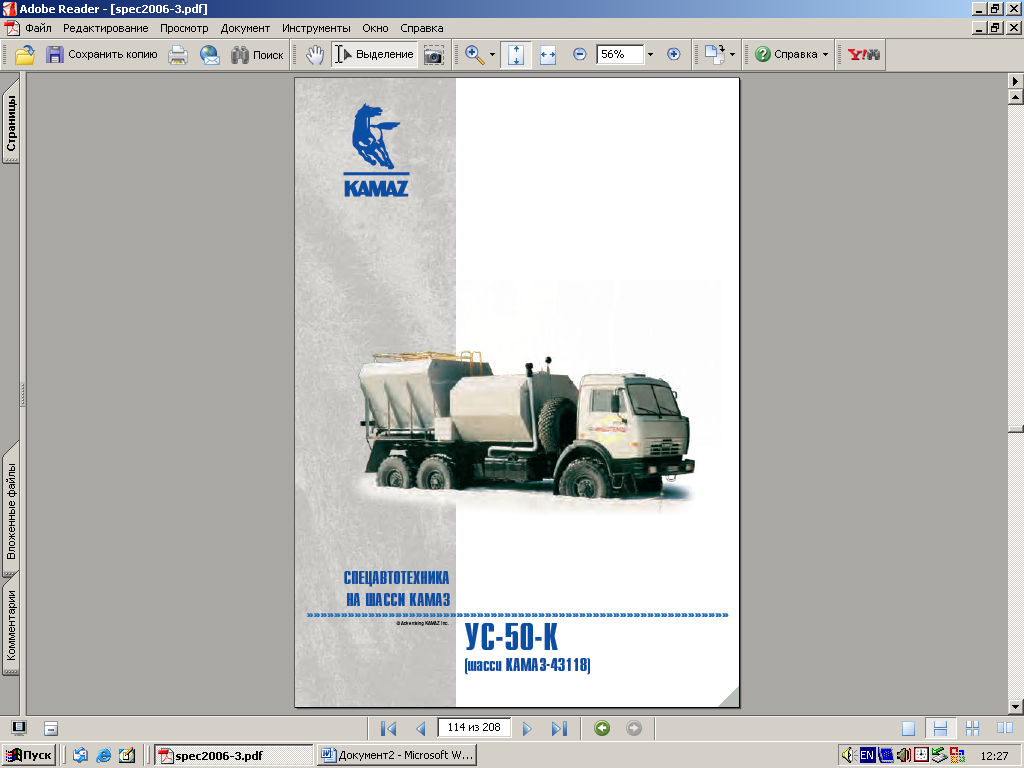
Task: Expand the Справка toolbar dropdown arrow
Action: click(825, 55)
